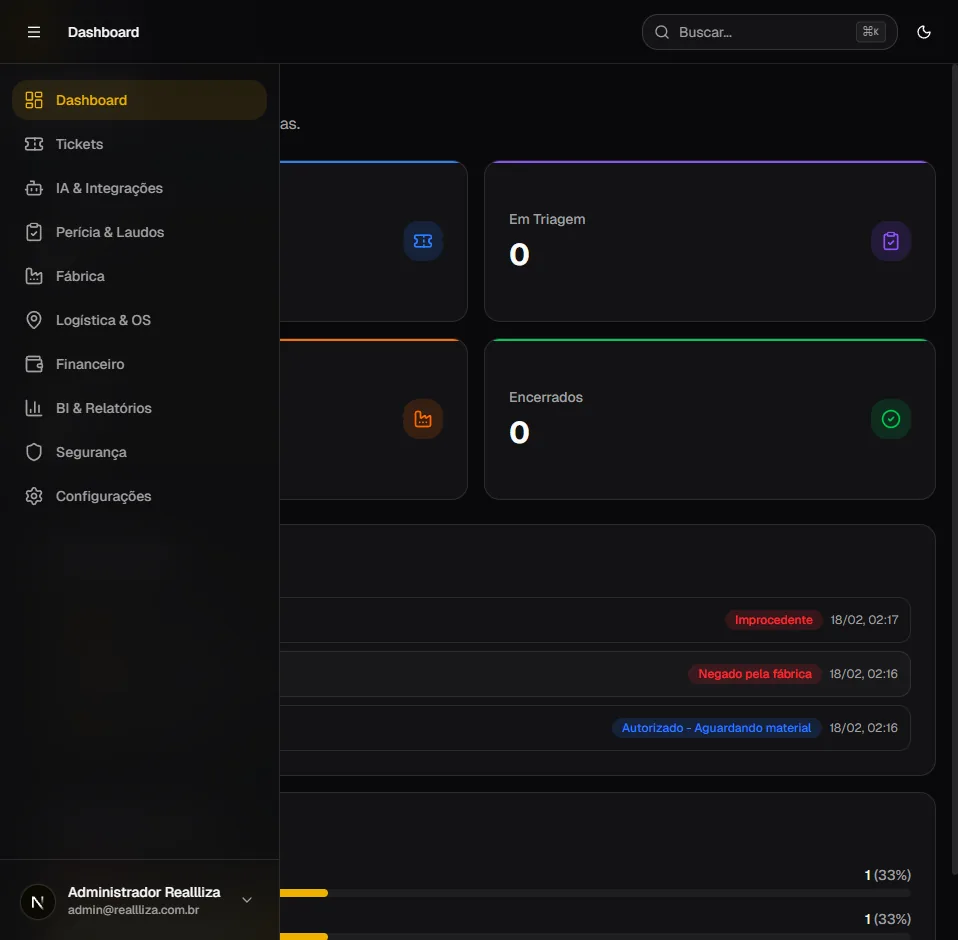Click the Em Triagem count value 0

pyautogui.click(x=519, y=255)
